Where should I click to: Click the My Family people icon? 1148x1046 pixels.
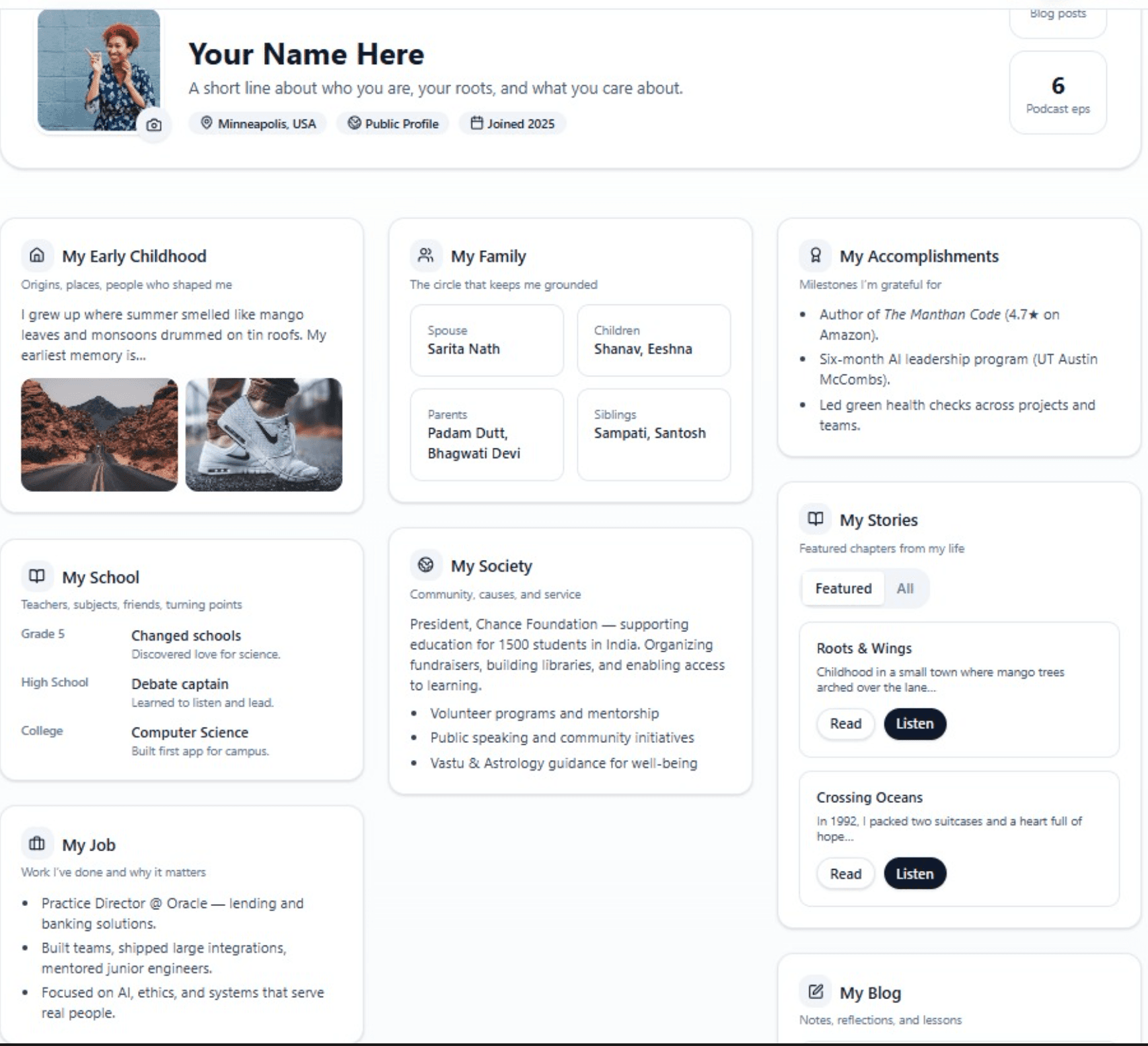point(425,256)
